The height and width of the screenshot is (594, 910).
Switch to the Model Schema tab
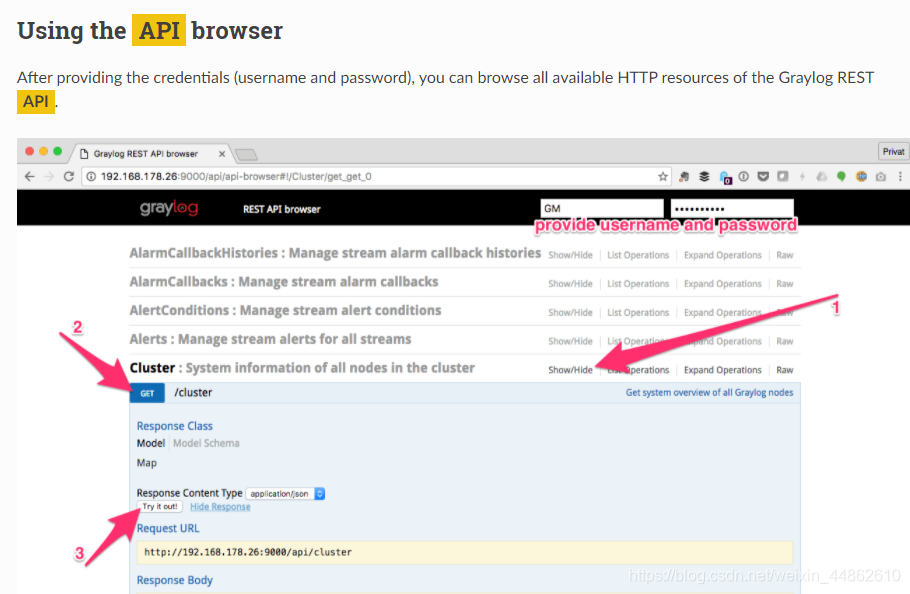click(206, 443)
